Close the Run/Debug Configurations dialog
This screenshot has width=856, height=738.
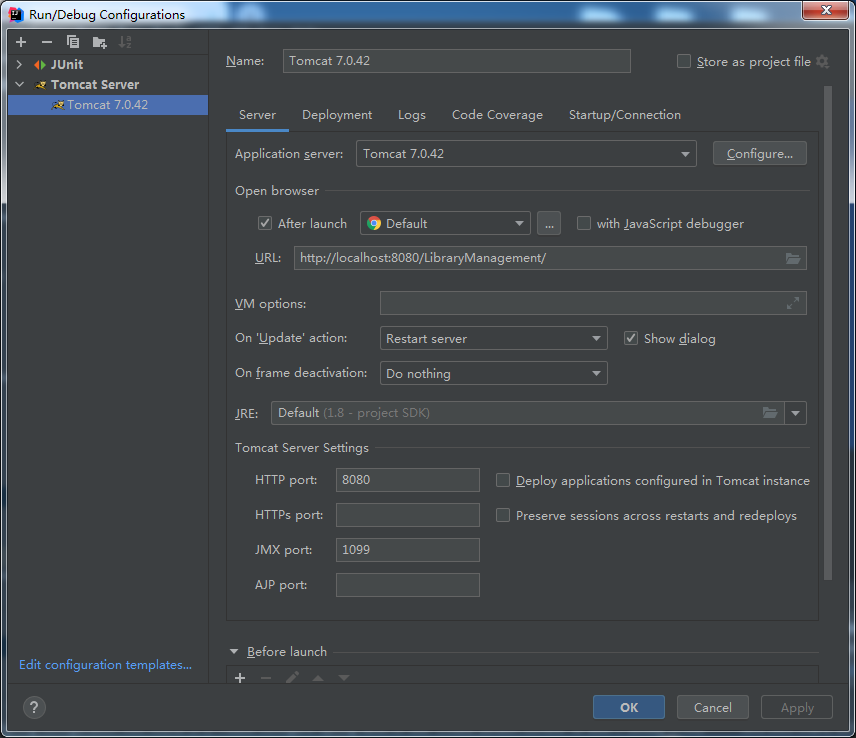coord(825,10)
